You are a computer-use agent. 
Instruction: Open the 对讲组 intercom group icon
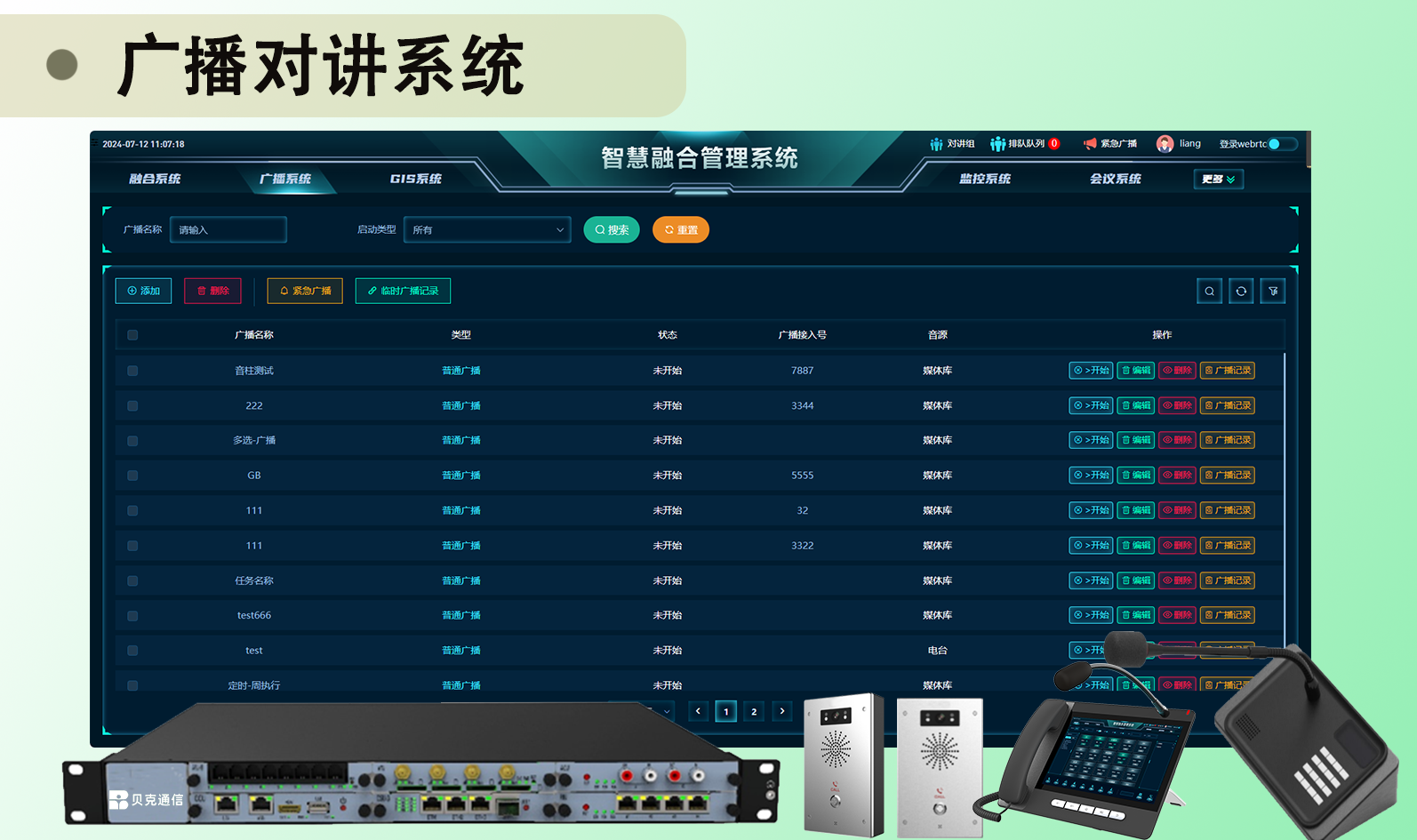coord(936,144)
